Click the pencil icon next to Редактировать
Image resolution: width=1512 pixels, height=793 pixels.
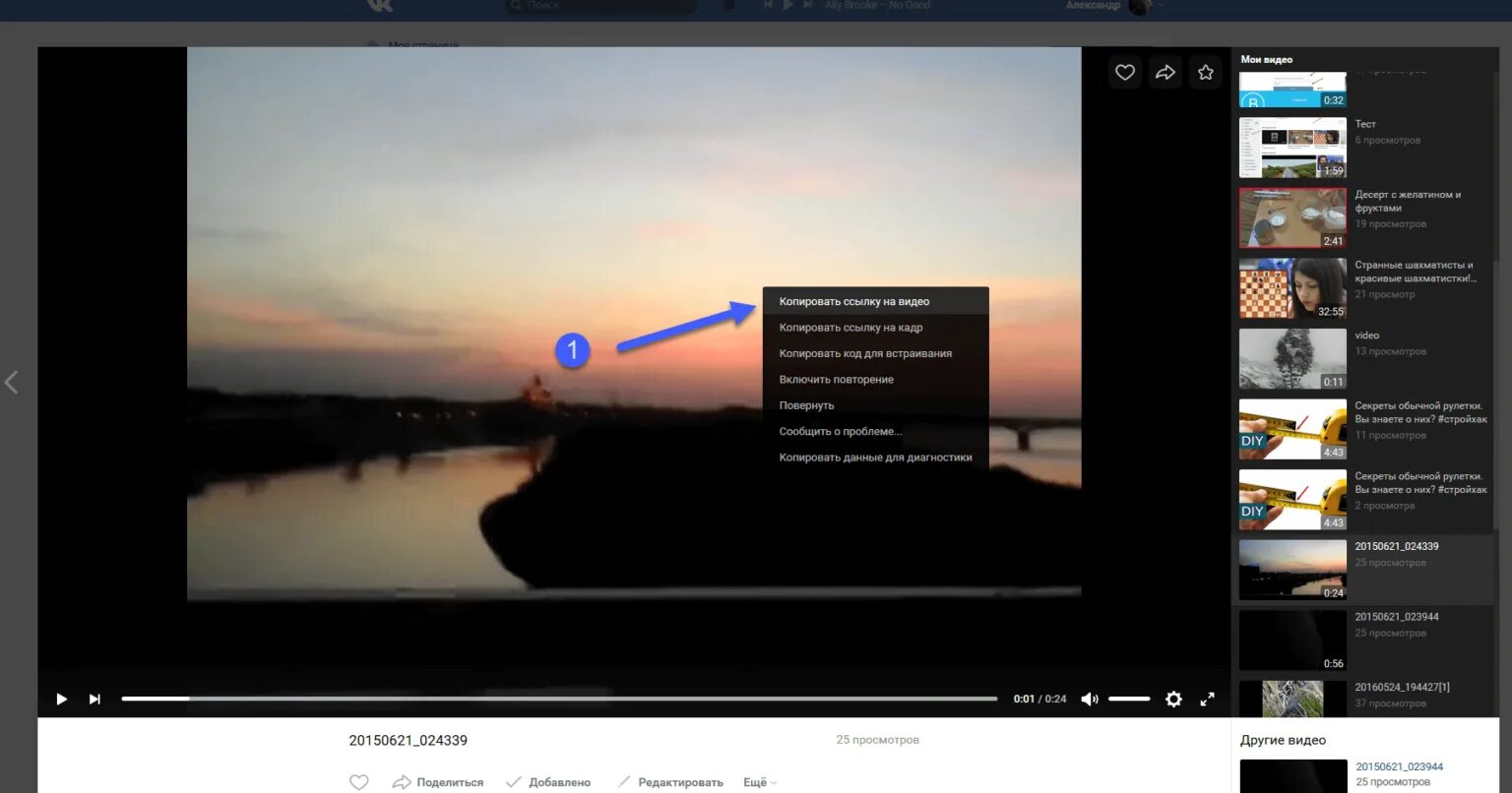tap(624, 782)
